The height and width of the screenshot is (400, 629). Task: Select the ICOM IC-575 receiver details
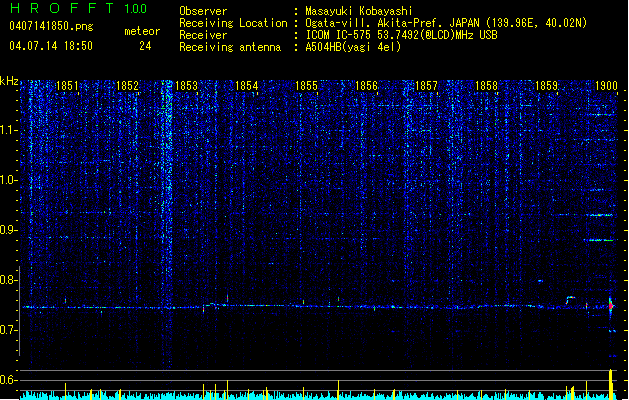pyautogui.click(x=401, y=35)
